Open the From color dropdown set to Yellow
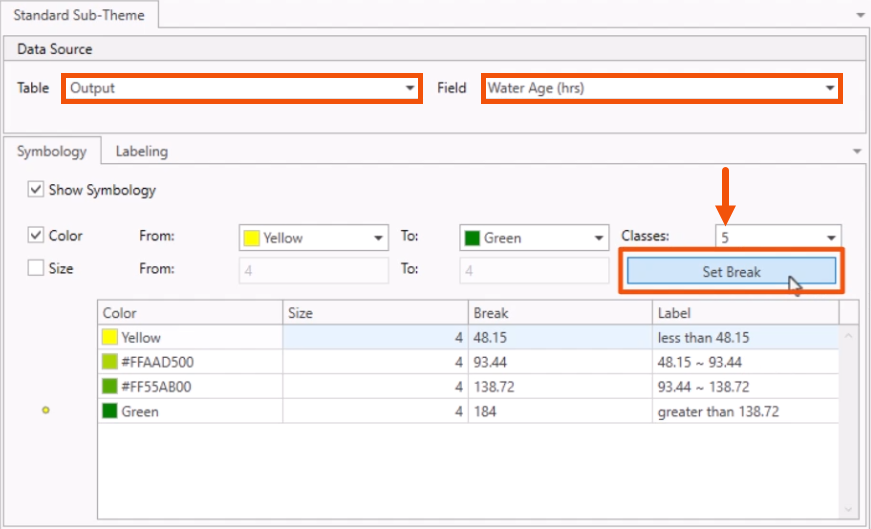Image resolution: width=871 pixels, height=529 pixels. [314, 238]
